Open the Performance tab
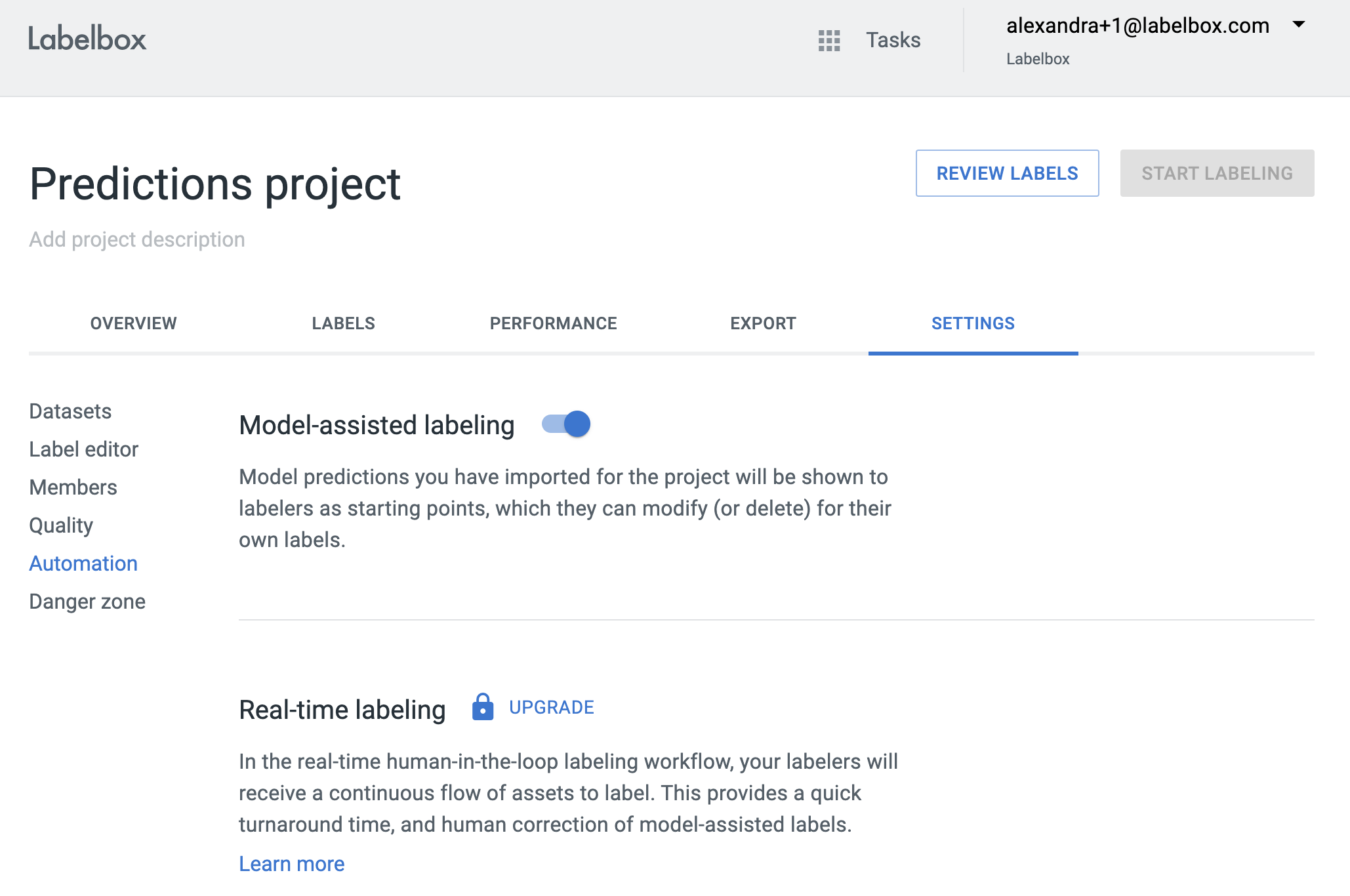 coord(554,323)
